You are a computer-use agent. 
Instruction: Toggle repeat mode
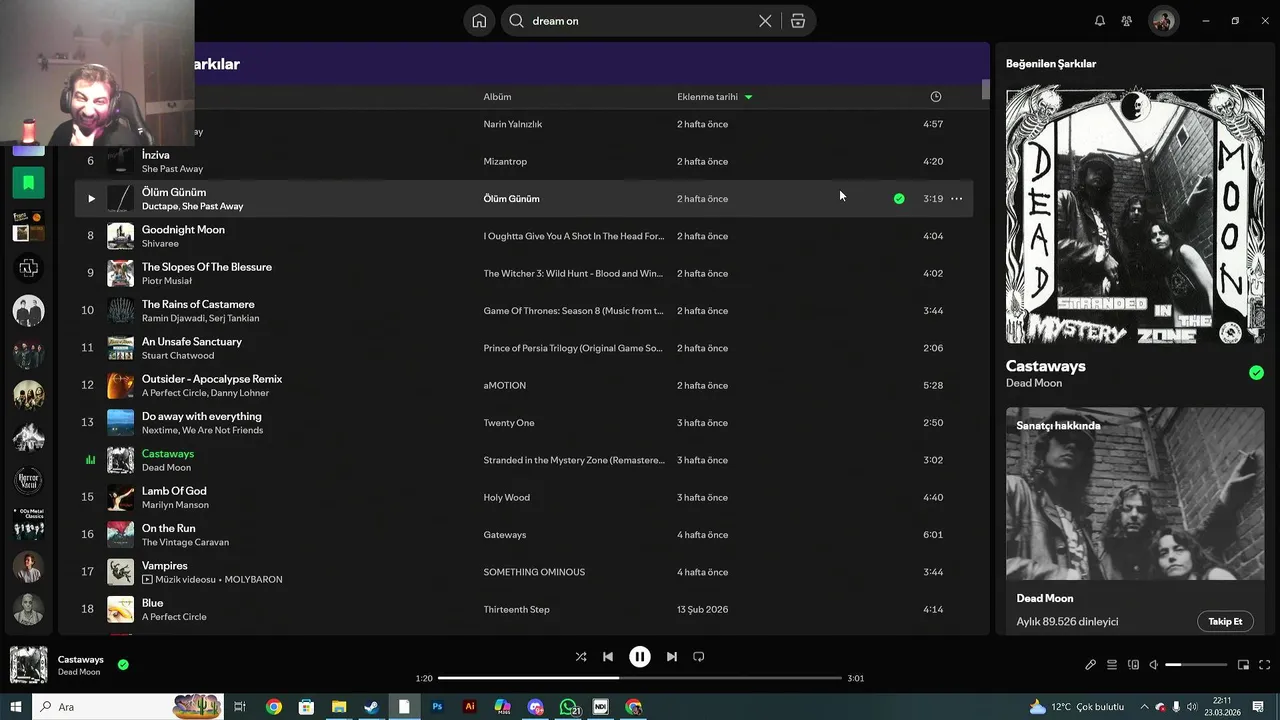click(699, 657)
